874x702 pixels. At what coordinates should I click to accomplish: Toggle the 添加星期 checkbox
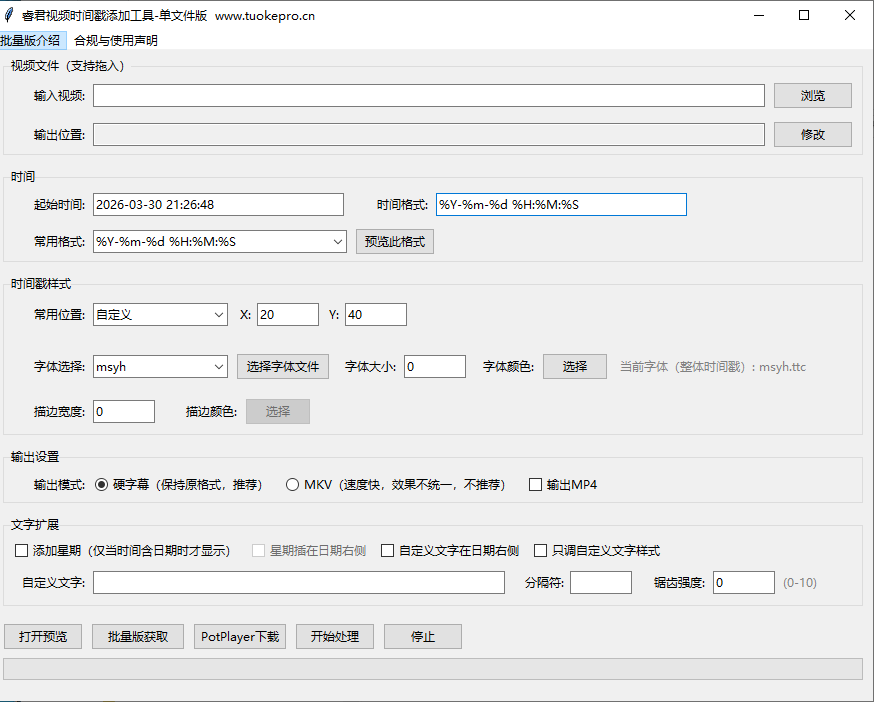tap(22, 551)
